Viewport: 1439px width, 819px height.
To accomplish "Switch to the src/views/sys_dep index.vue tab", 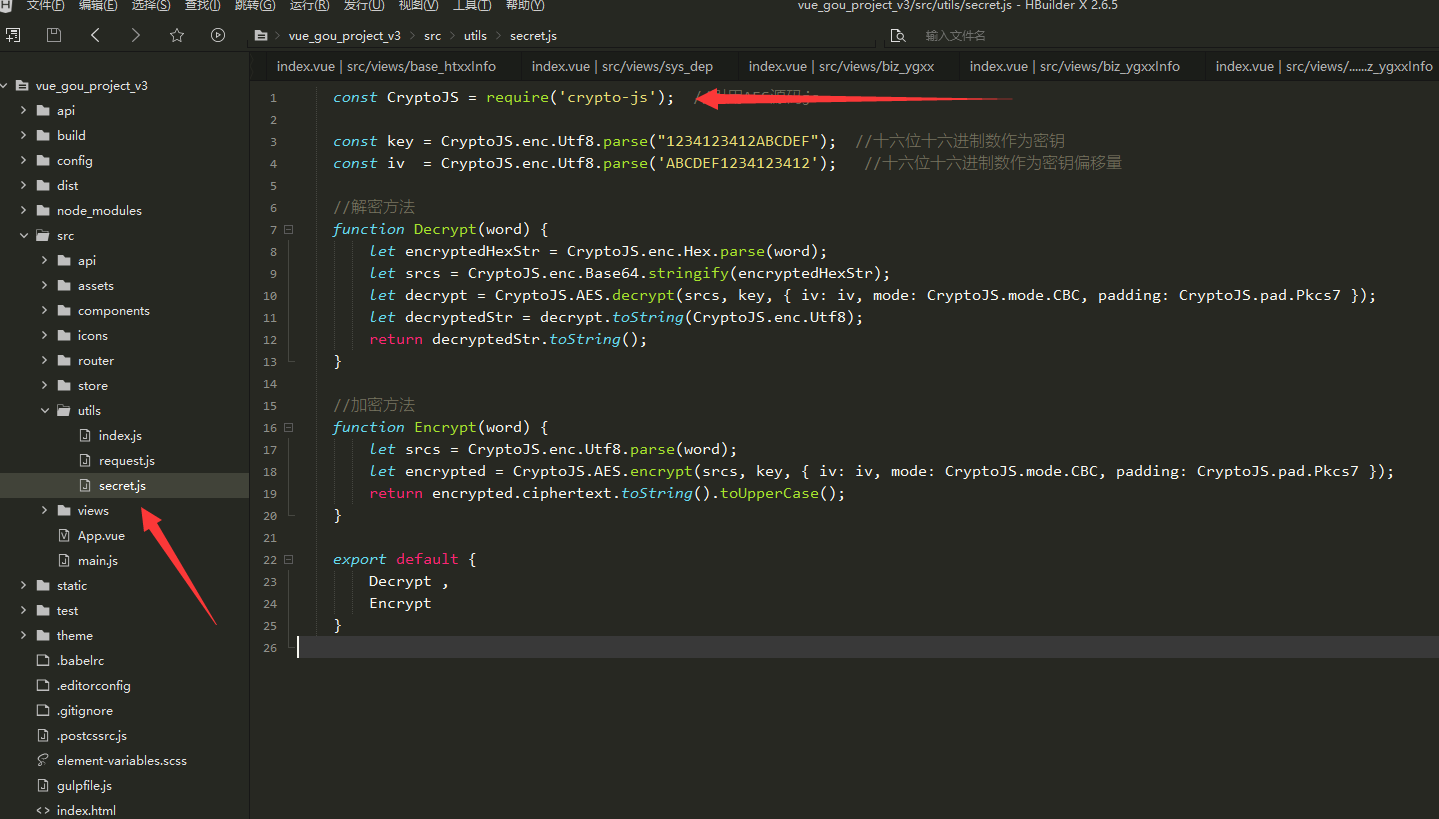I will coord(623,66).
